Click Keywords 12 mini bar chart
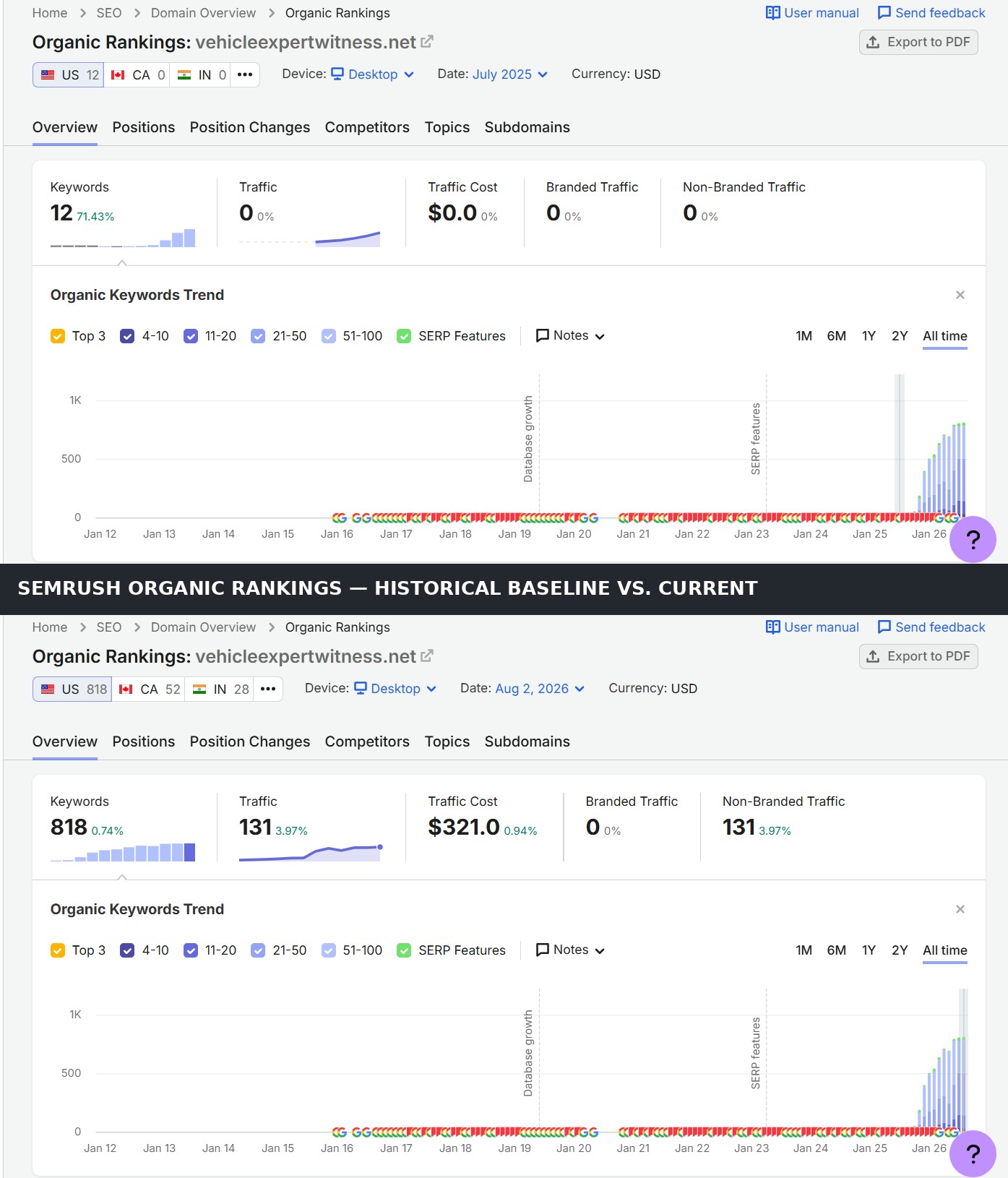Viewport: 1008px width, 1178px height. (123, 238)
